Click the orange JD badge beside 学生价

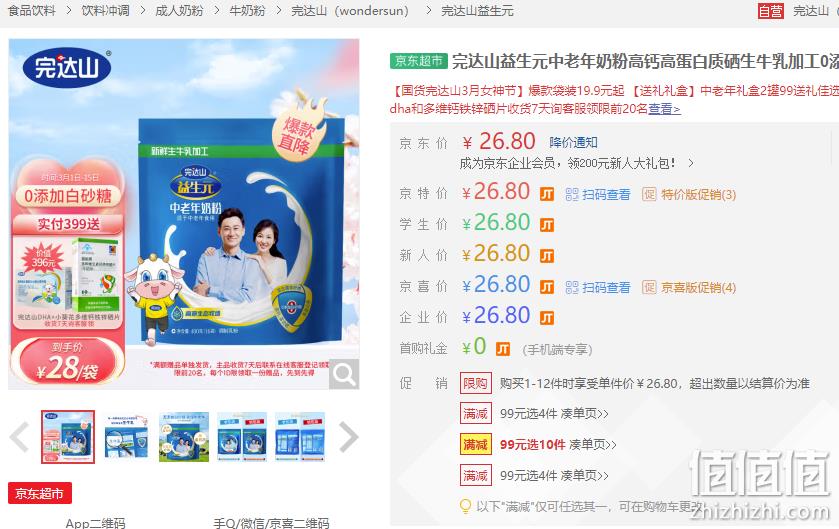[x=547, y=225]
